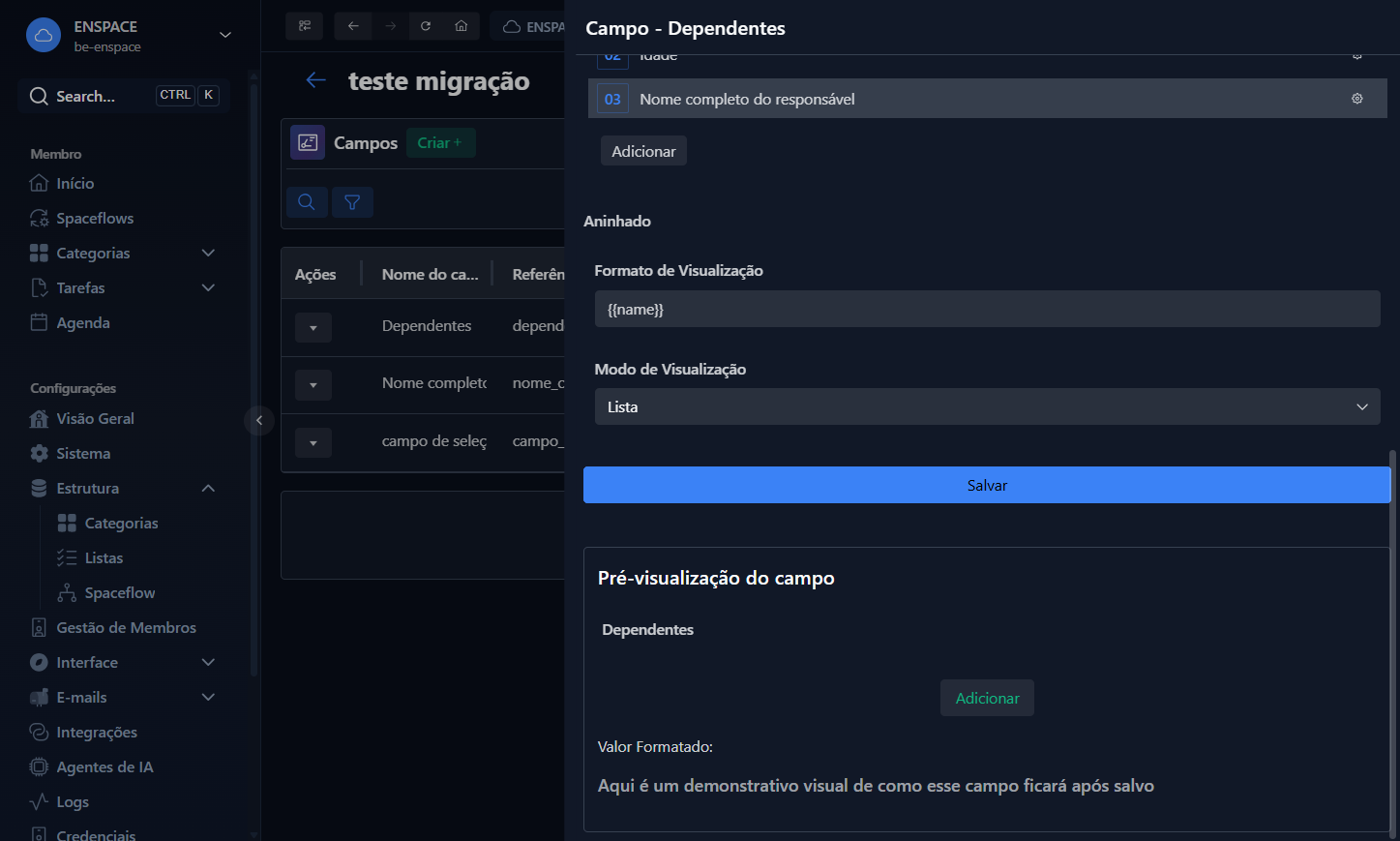Select the 03 Nome completo do responsável row
The height and width of the screenshot is (841, 1400).
[987, 99]
